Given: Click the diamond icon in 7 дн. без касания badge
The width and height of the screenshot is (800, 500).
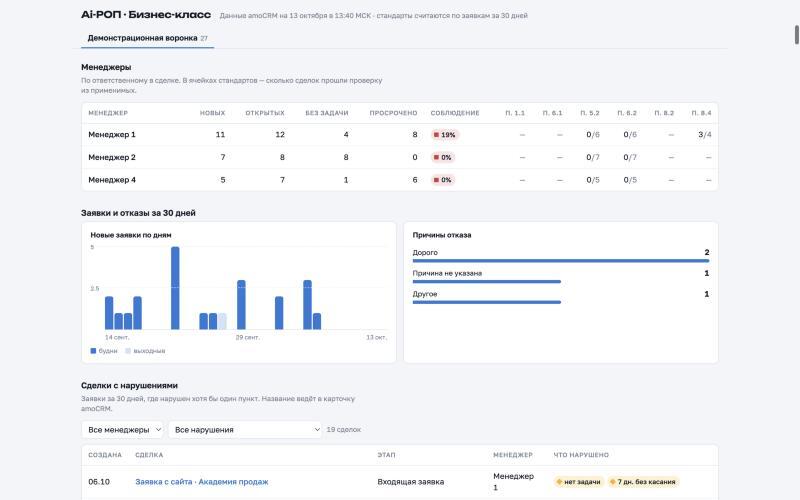Looking at the screenshot, I should click(x=613, y=482).
